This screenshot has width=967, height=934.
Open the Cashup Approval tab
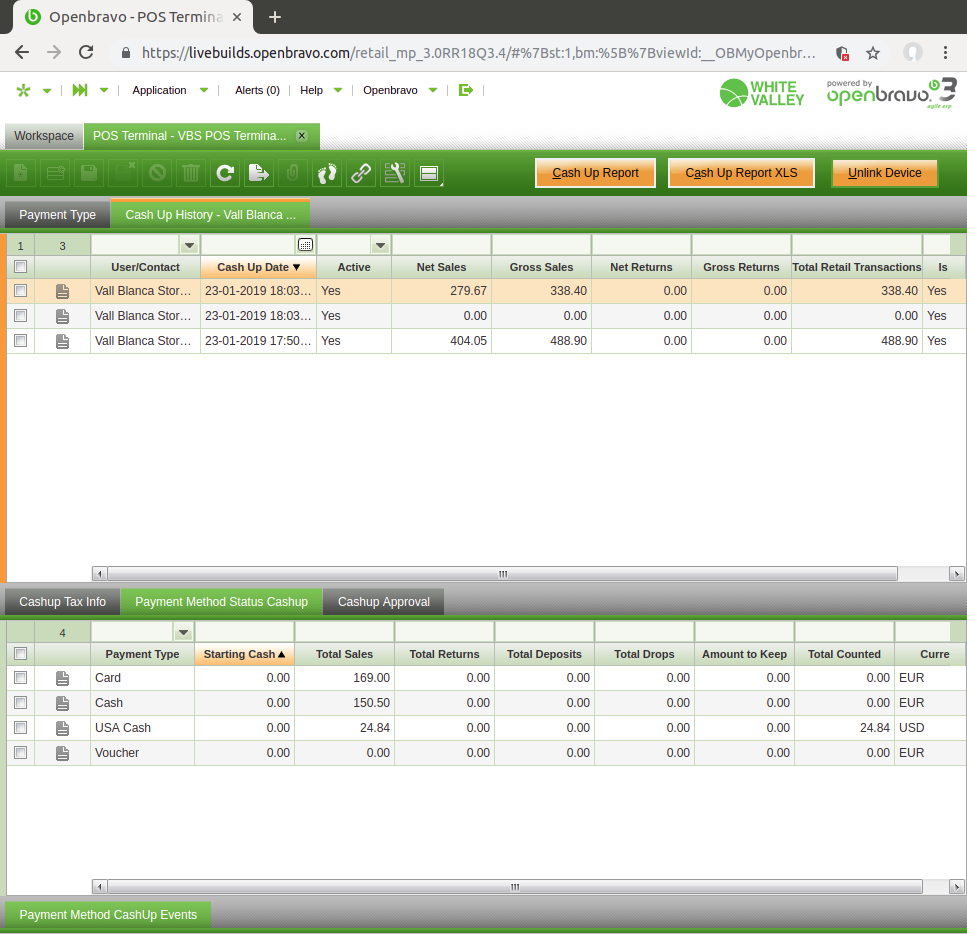tap(383, 602)
